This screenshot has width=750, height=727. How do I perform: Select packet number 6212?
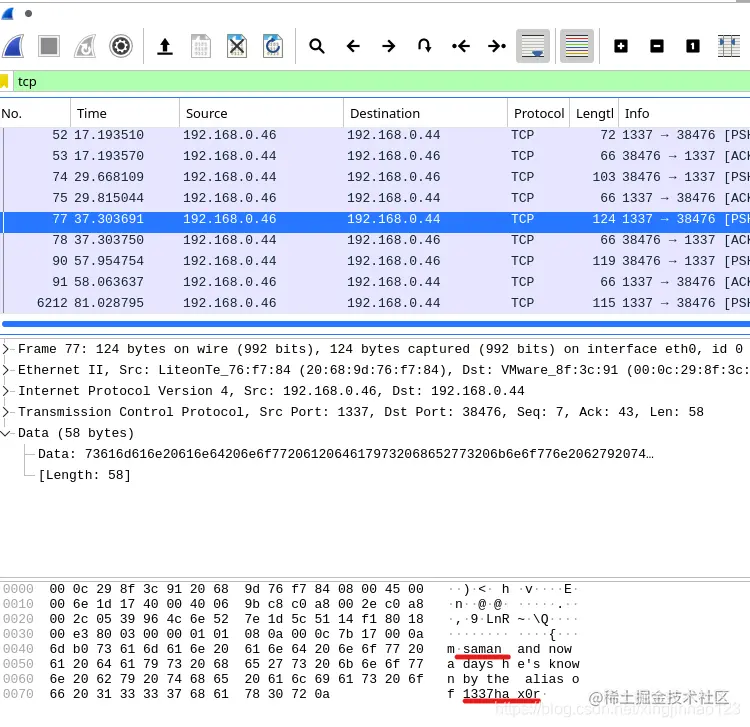tap(375, 303)
